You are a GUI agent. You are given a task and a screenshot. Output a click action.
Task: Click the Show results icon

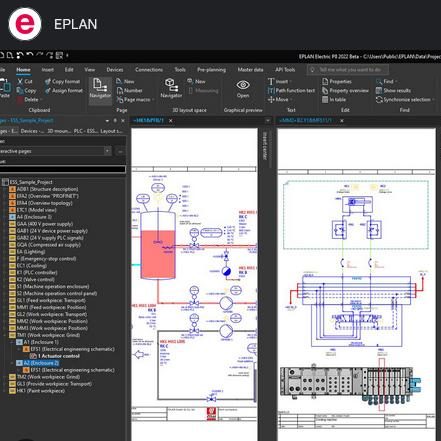[379, 90]
